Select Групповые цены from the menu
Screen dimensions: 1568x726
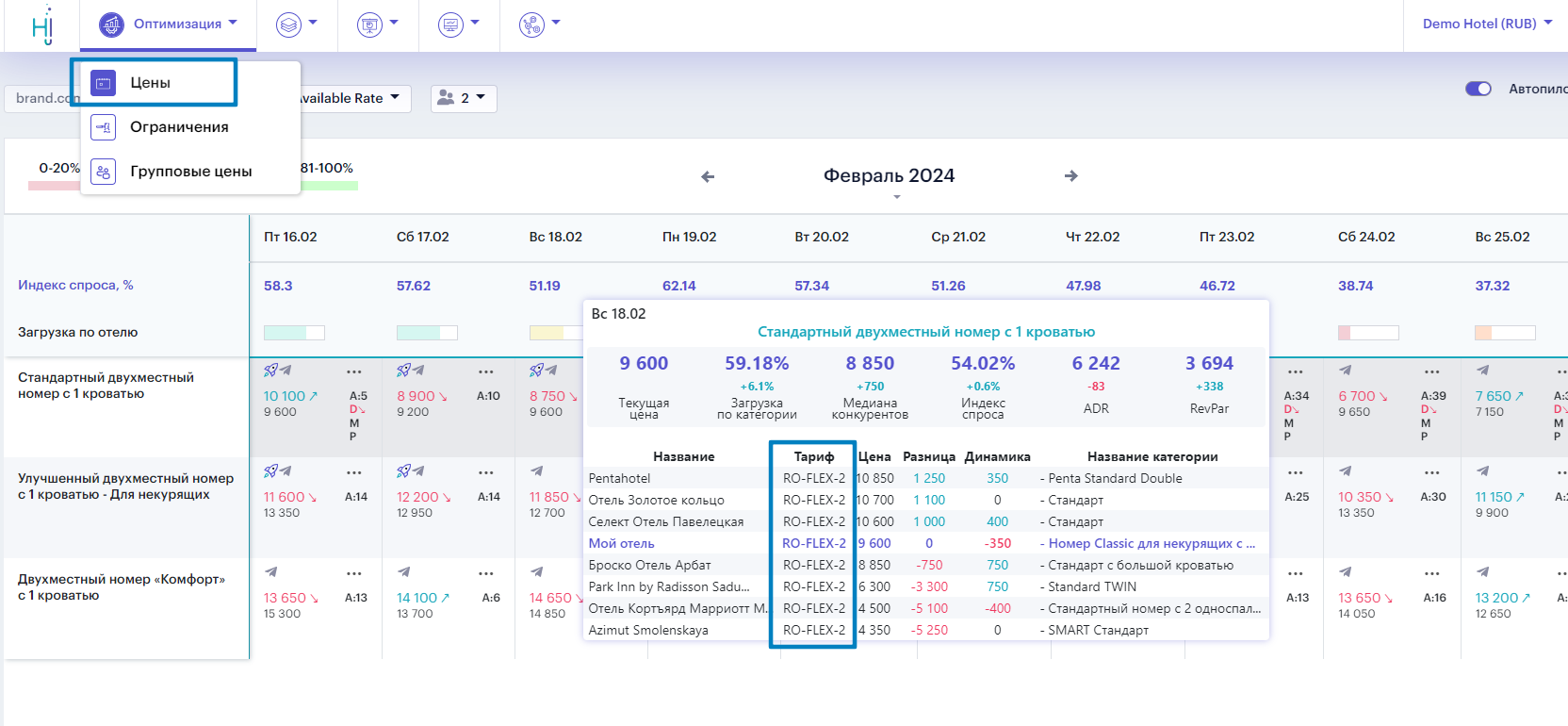click(190, 172)
